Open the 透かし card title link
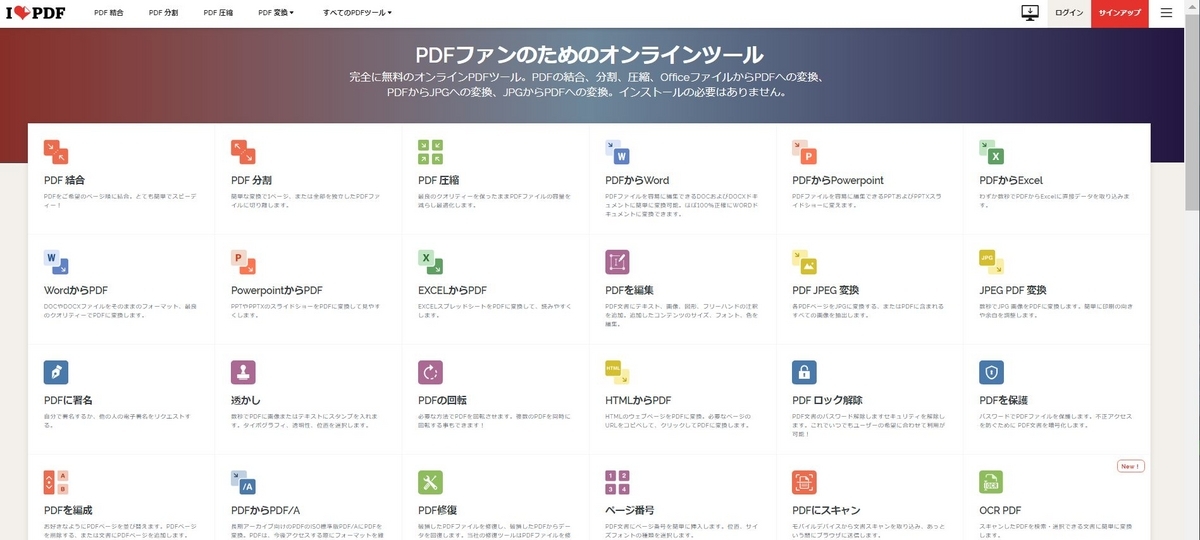 click(x=245, y=401)
